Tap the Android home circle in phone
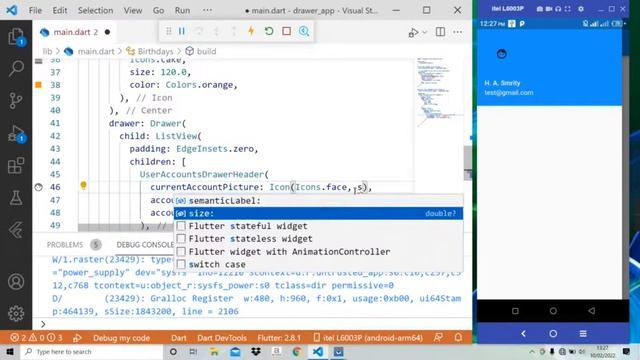640x360 pixels. click(x=553, y=311)
